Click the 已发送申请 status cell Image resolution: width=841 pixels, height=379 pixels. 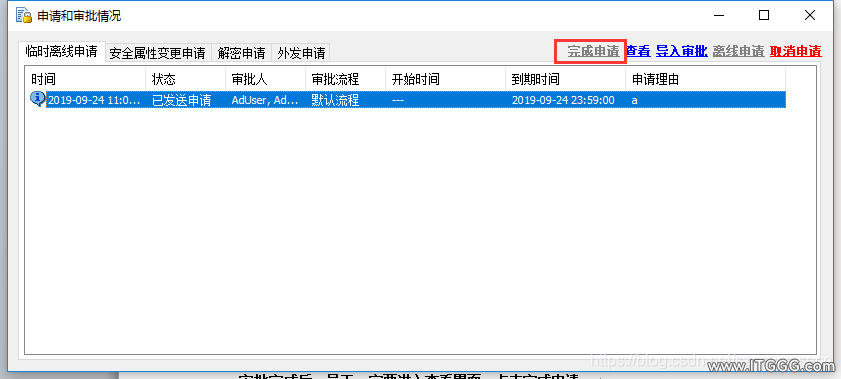pos(181,100)
